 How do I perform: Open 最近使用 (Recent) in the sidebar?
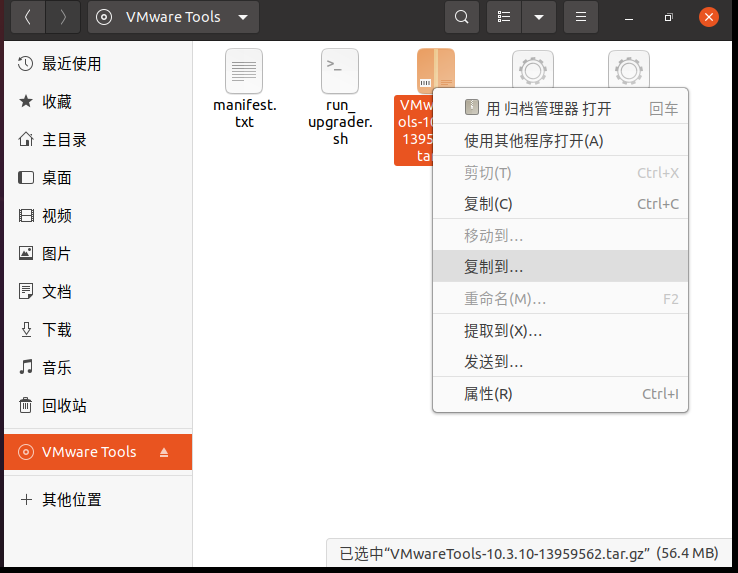[x=98, y=64]
